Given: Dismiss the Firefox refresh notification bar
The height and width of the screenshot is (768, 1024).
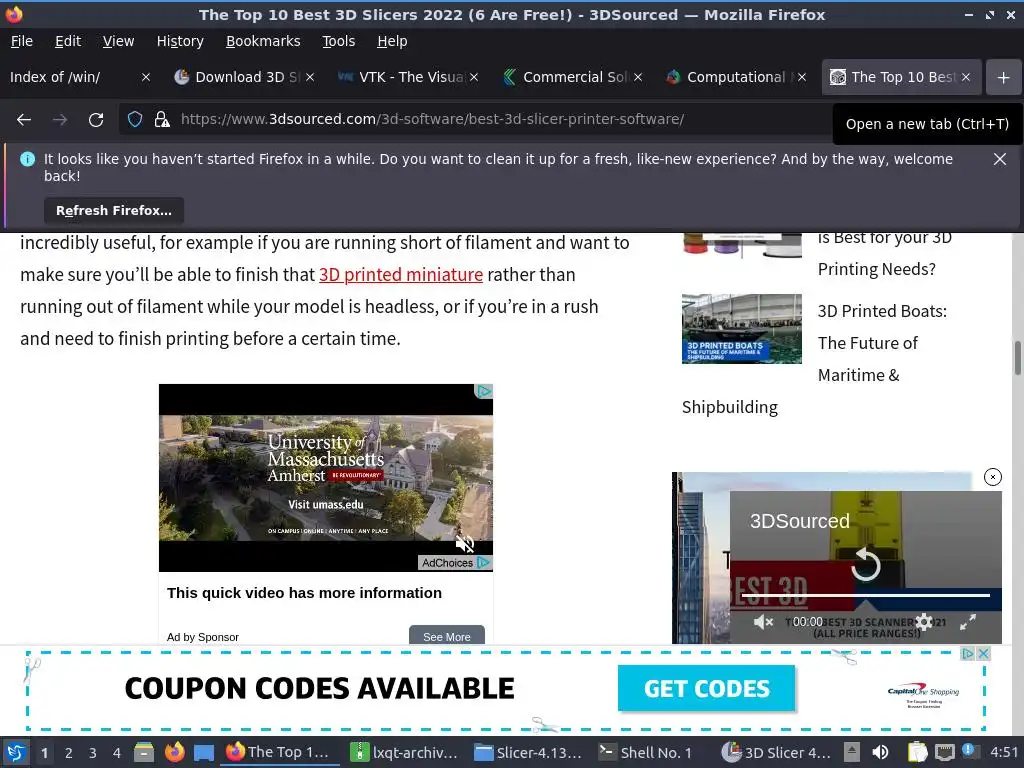Looking at the screenshot, I should 1000,159.
